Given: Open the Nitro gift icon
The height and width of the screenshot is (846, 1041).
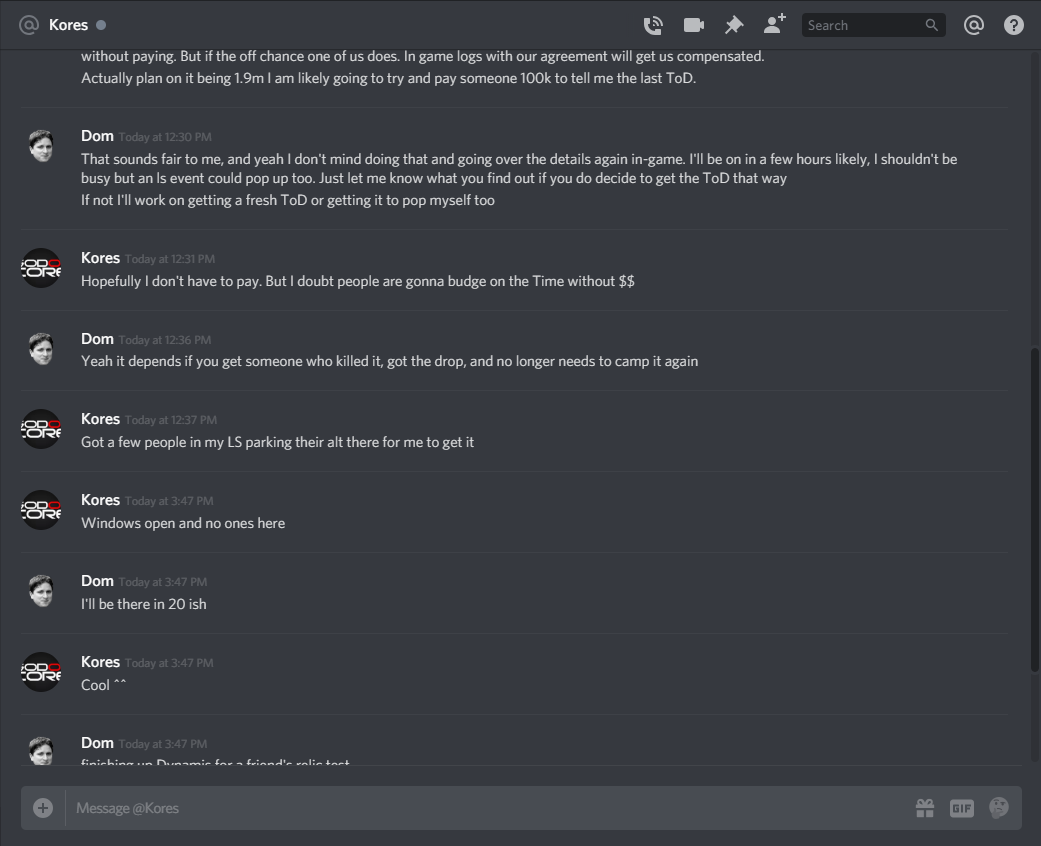Looking at the screenshot, I should [x=925, y=808].
